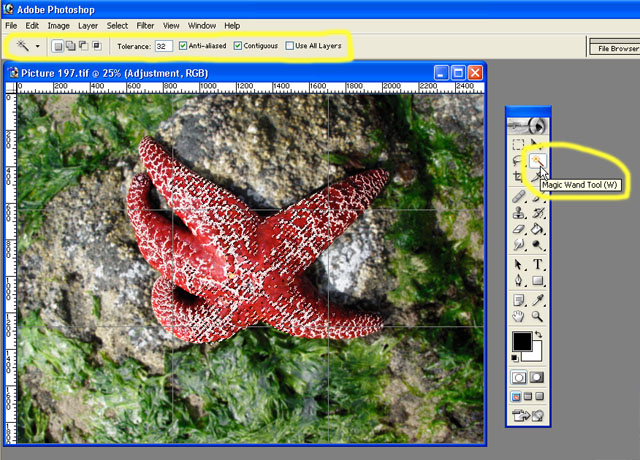Viewport: 640px width, 460px height.
Task: Select the Eyedropper tool
Action: click(538, 300)
